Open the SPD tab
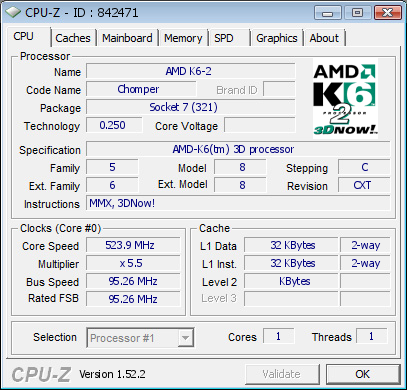Viewport: 407px width, 390px height. pyautogui.click(x=229, y=38)
